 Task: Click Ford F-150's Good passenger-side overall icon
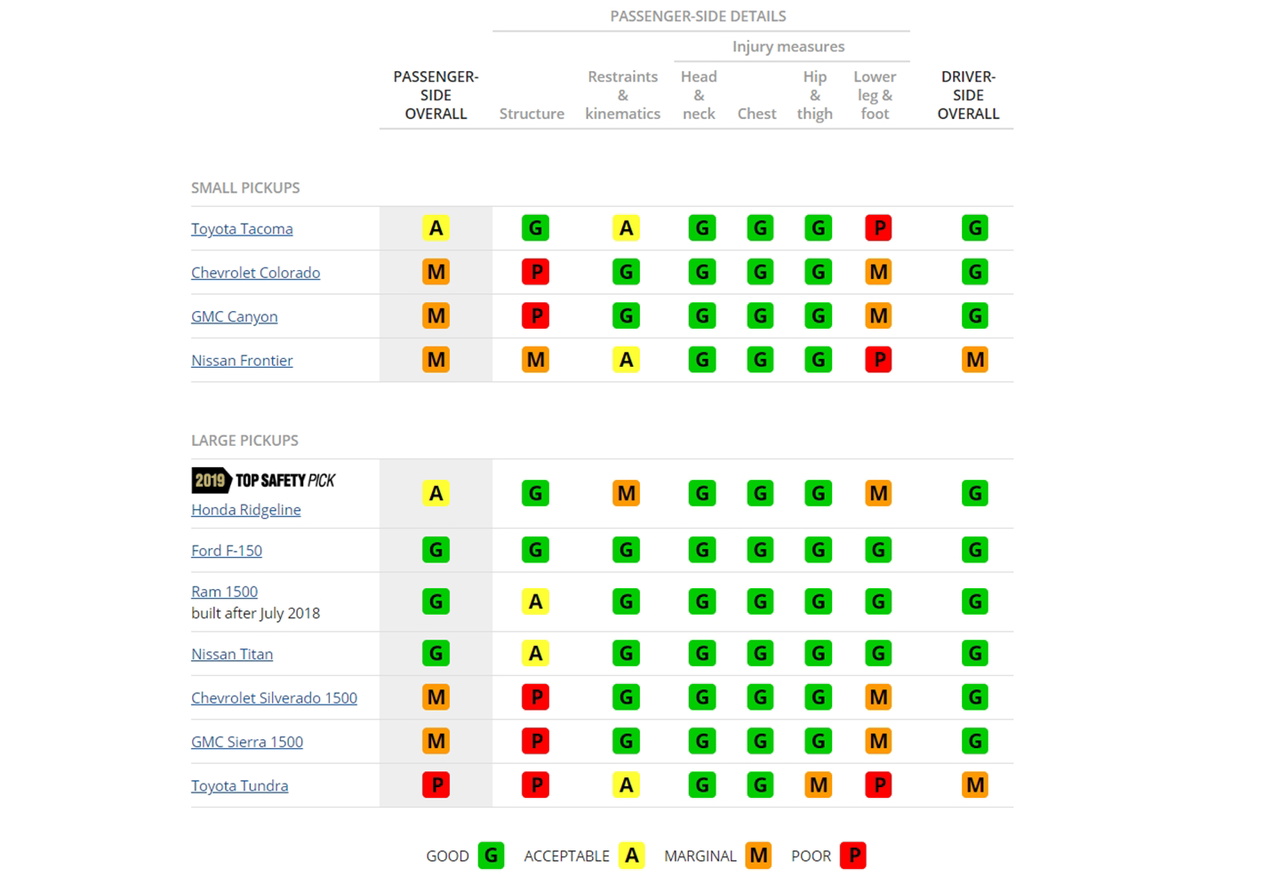tap(436, 550)
